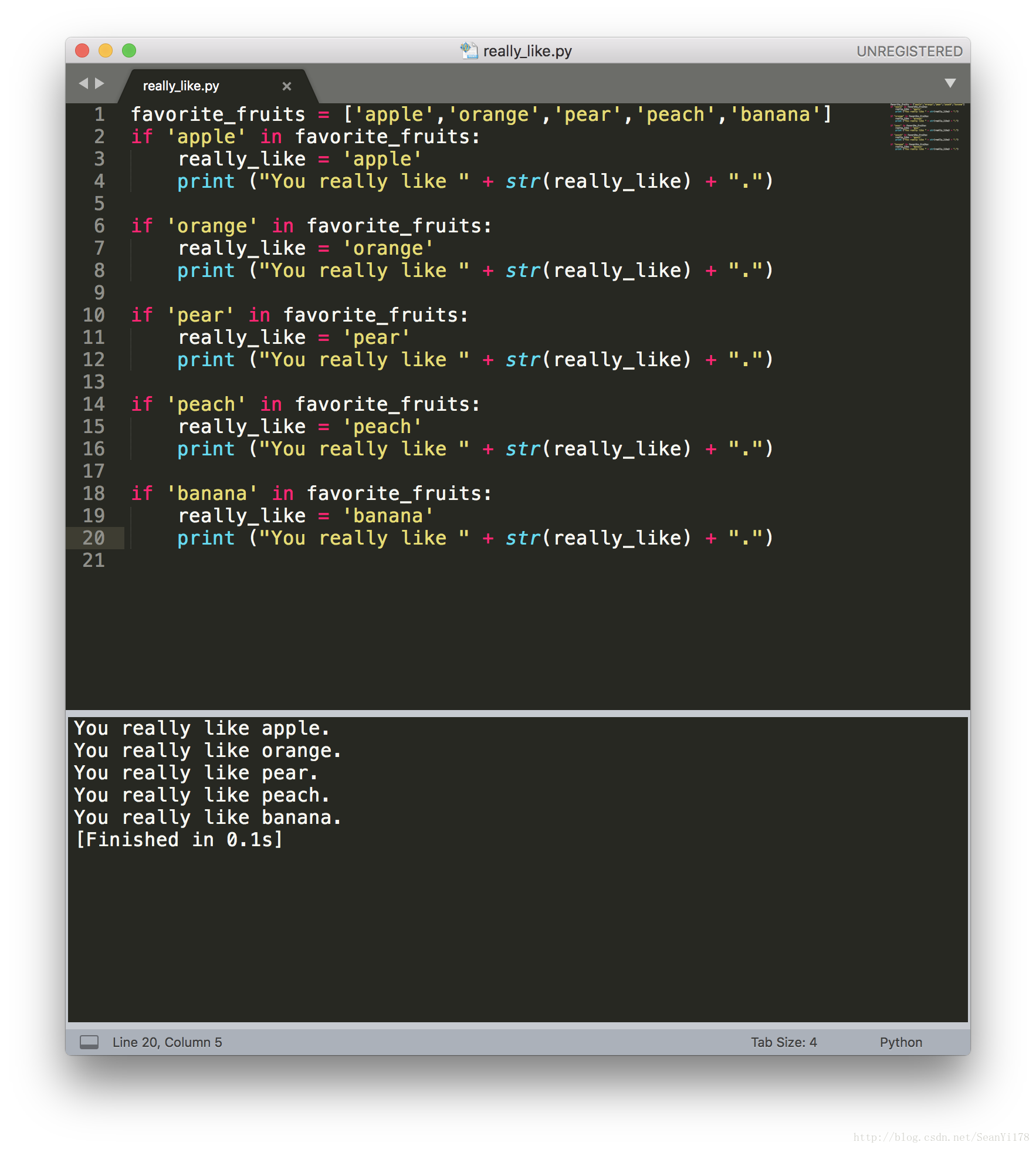Click line number 1 in gutter

pos(100,114)
